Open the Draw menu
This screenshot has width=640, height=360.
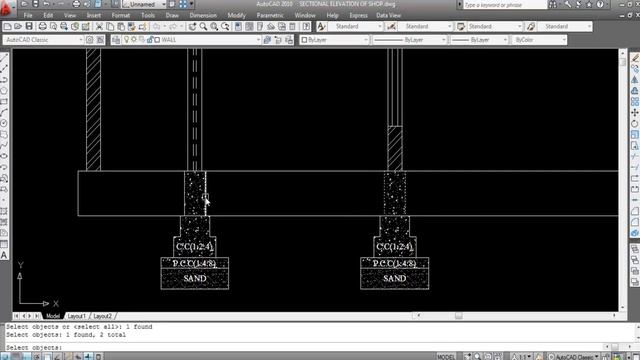pyautogui.click(x=172, y=16)
